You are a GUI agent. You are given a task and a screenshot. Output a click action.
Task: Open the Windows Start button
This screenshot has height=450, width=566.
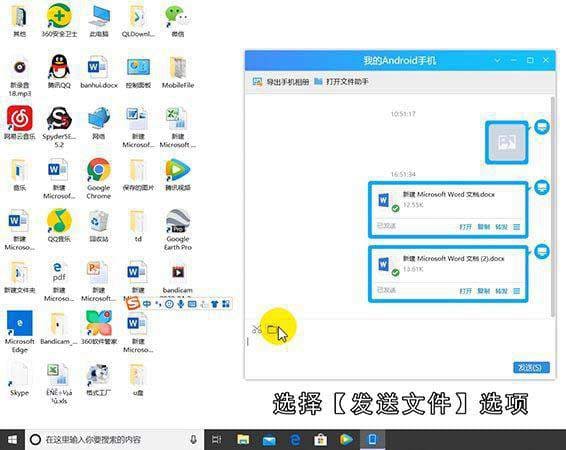(x=12, y=440)
